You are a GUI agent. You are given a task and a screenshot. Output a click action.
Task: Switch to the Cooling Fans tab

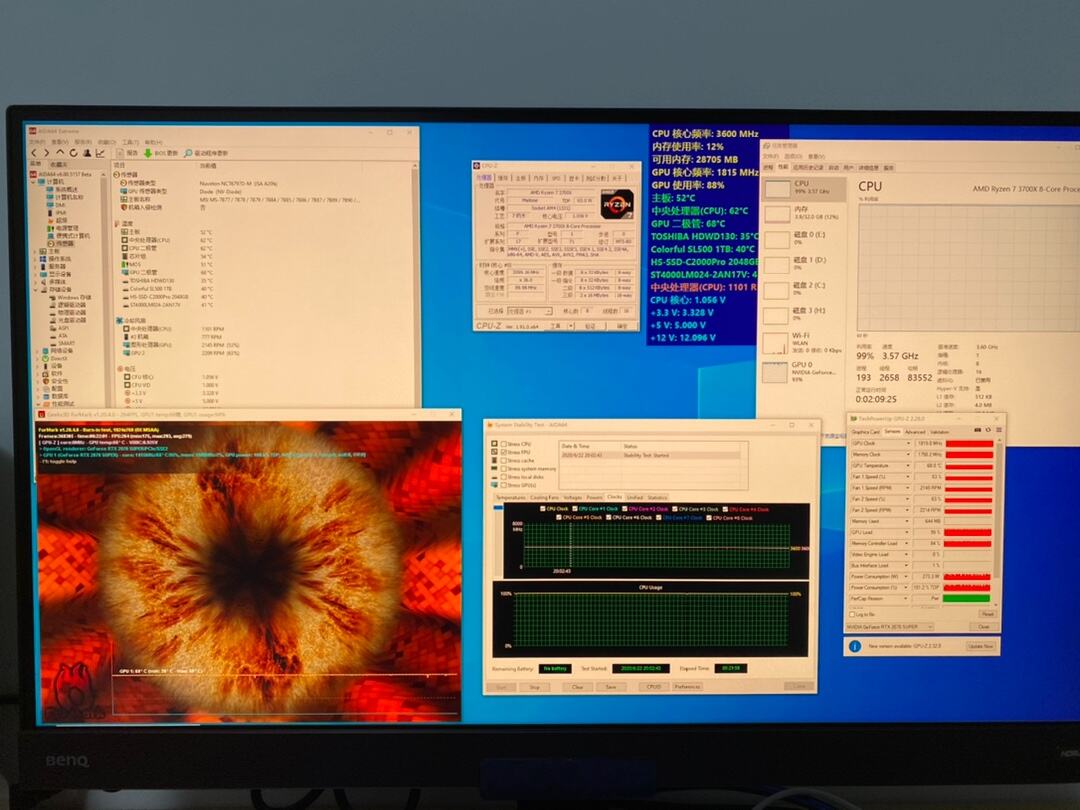tap(544, 497)
